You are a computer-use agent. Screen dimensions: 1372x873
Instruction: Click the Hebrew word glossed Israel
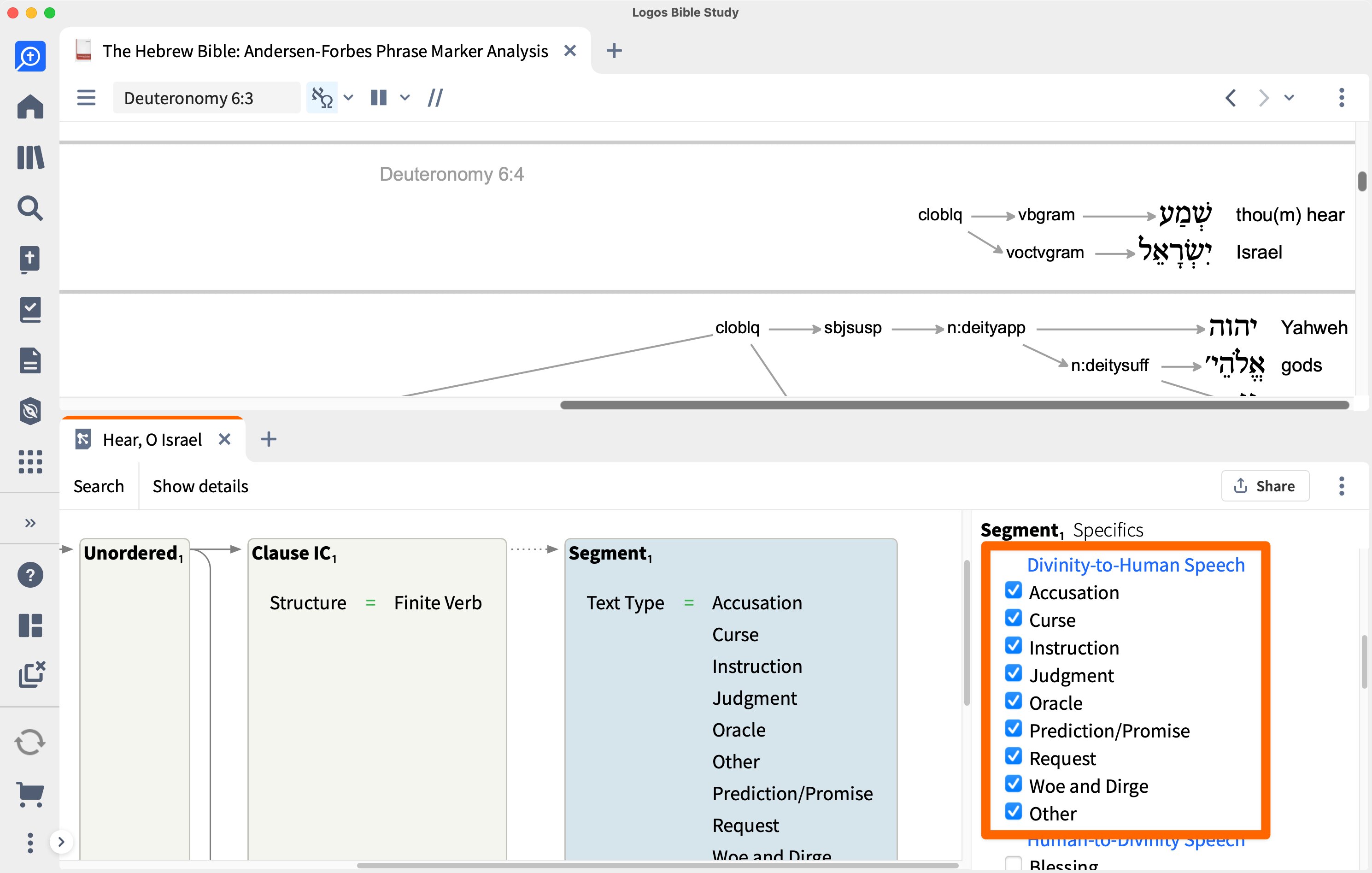pos(1174,252)
